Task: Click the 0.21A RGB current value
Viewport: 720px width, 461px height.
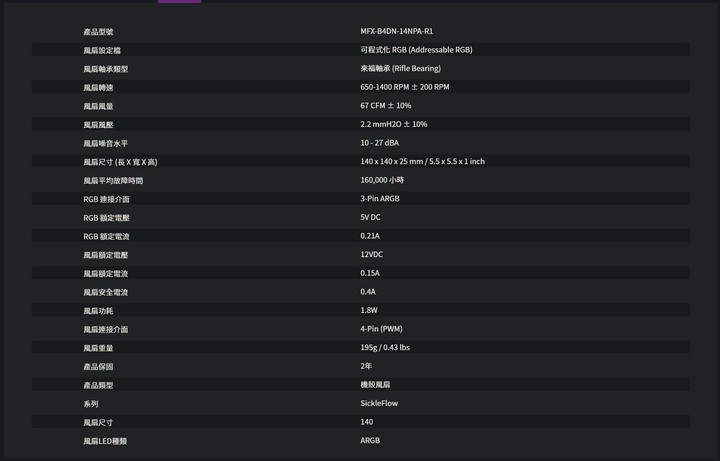Action: (370, 236)
